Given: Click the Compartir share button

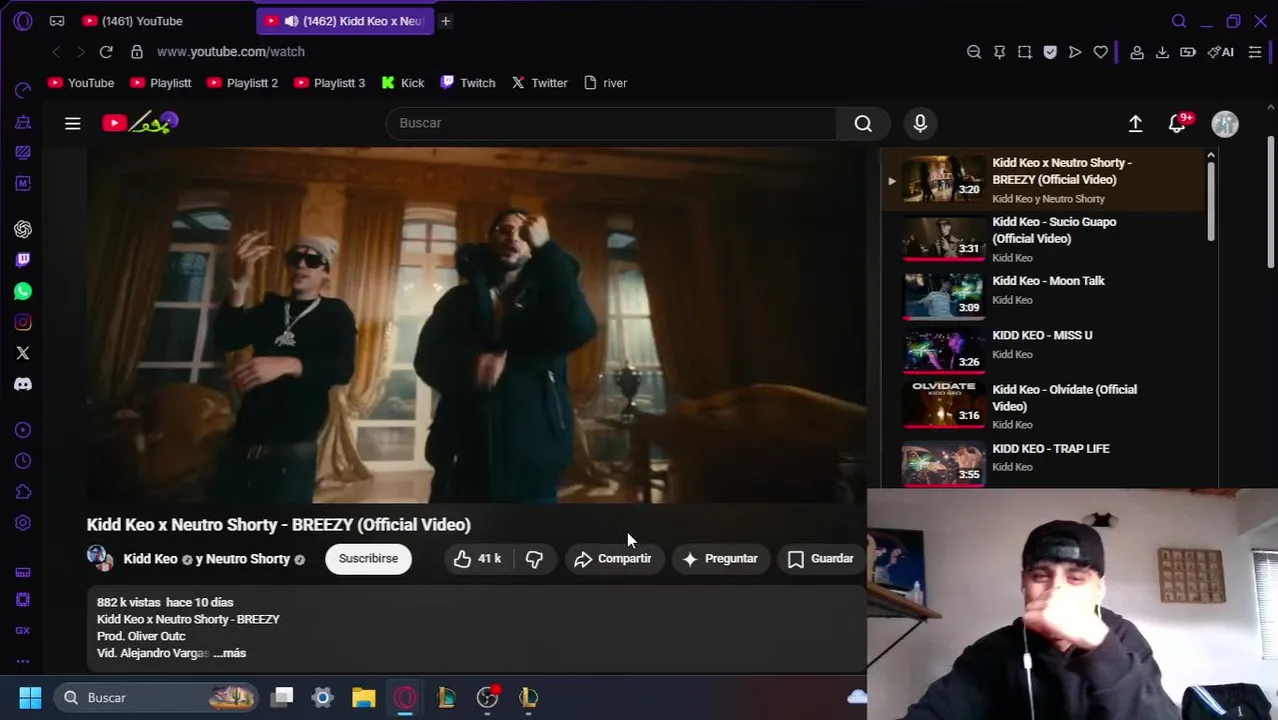Looking at the screenshot, I should pyautogui.click(x=612, y=559).
